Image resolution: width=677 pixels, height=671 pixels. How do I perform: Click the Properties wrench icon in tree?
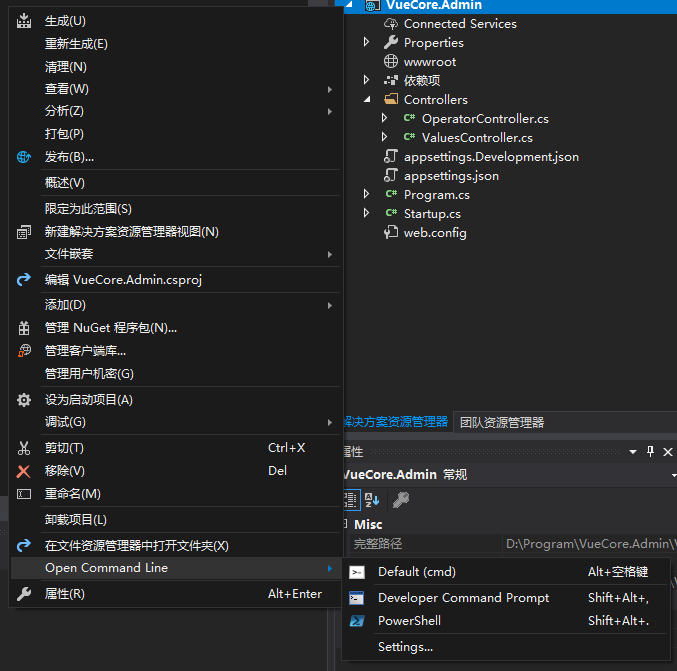coord(391,42)
